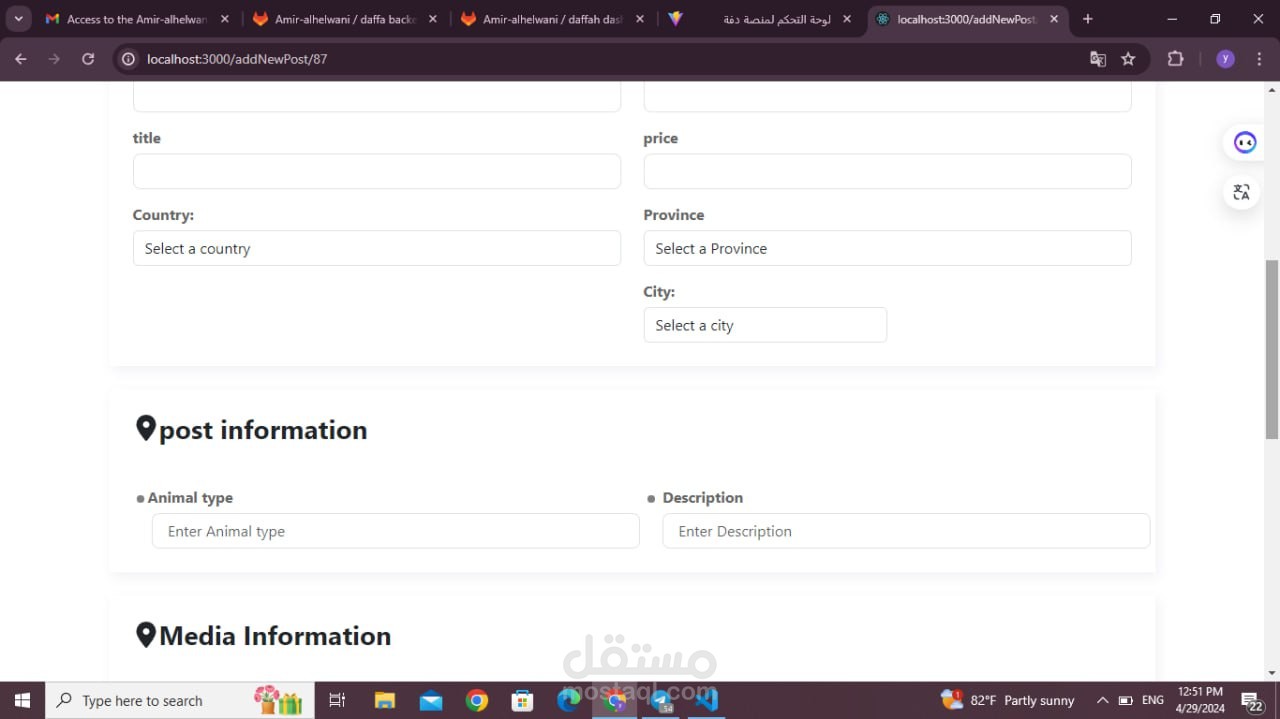Image resolution: width=1280 pixels, height=719 pixels.
Task: Reload the current page
Action: pos(88,59)
